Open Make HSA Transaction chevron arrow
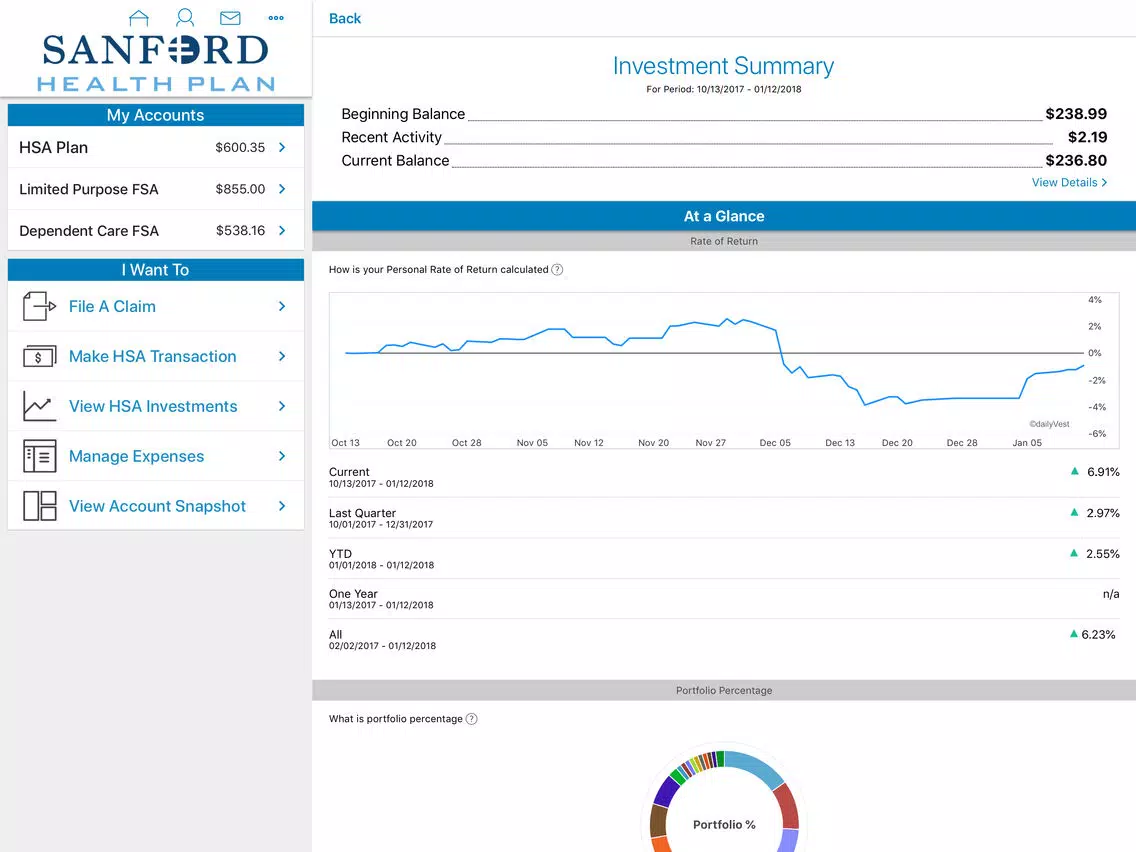This screenshot has height=852, width=1136. point(282,356)
